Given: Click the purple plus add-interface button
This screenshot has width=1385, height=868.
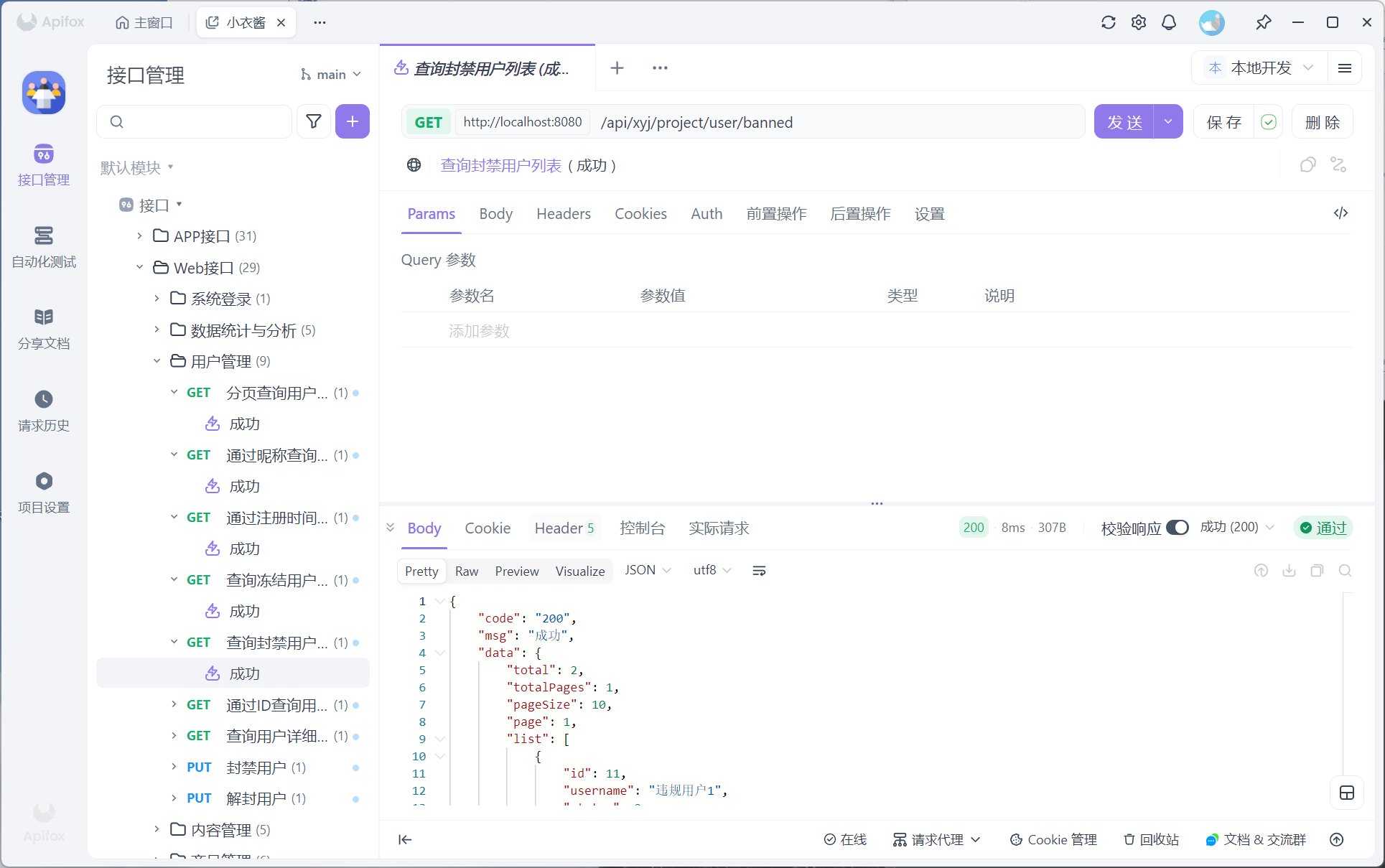Looking at the screenshot, I should (352, 121).
